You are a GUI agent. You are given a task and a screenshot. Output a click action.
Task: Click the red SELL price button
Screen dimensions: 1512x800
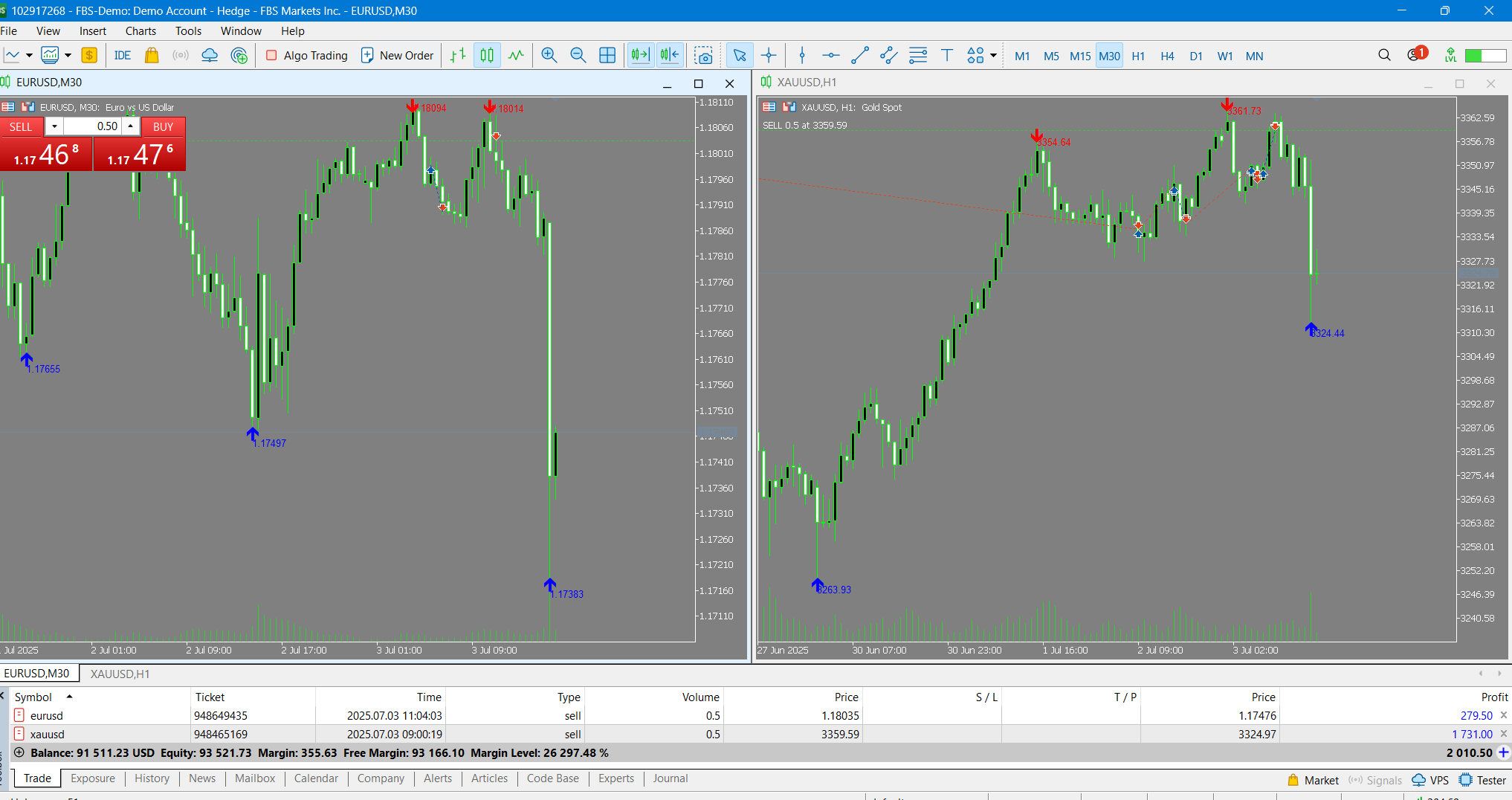pyautogui.click(x=46, y=155)
